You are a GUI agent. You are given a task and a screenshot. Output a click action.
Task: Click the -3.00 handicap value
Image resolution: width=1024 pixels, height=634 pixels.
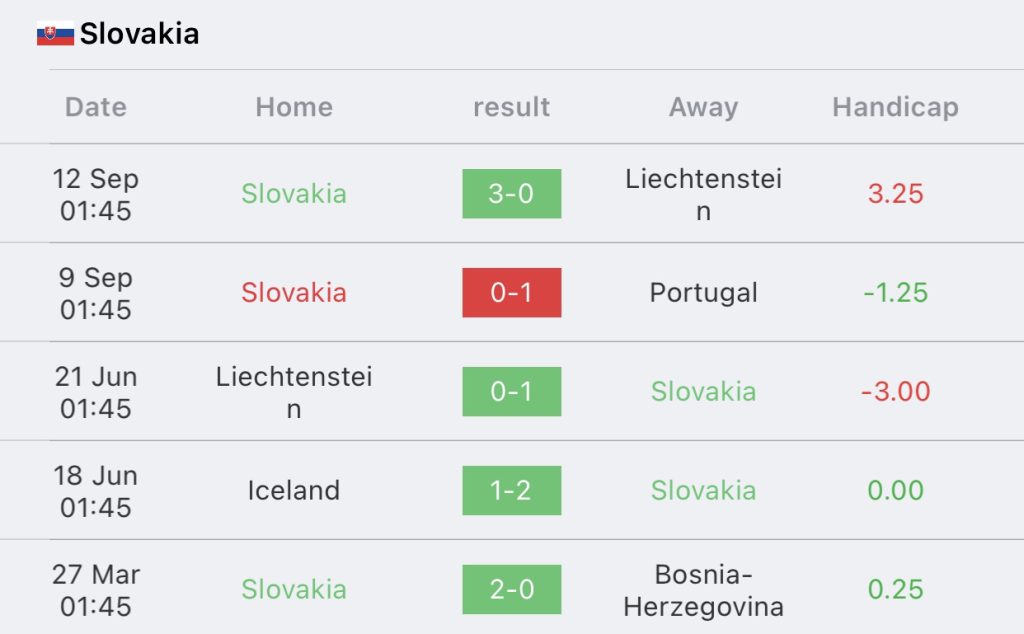click(895, 392)
